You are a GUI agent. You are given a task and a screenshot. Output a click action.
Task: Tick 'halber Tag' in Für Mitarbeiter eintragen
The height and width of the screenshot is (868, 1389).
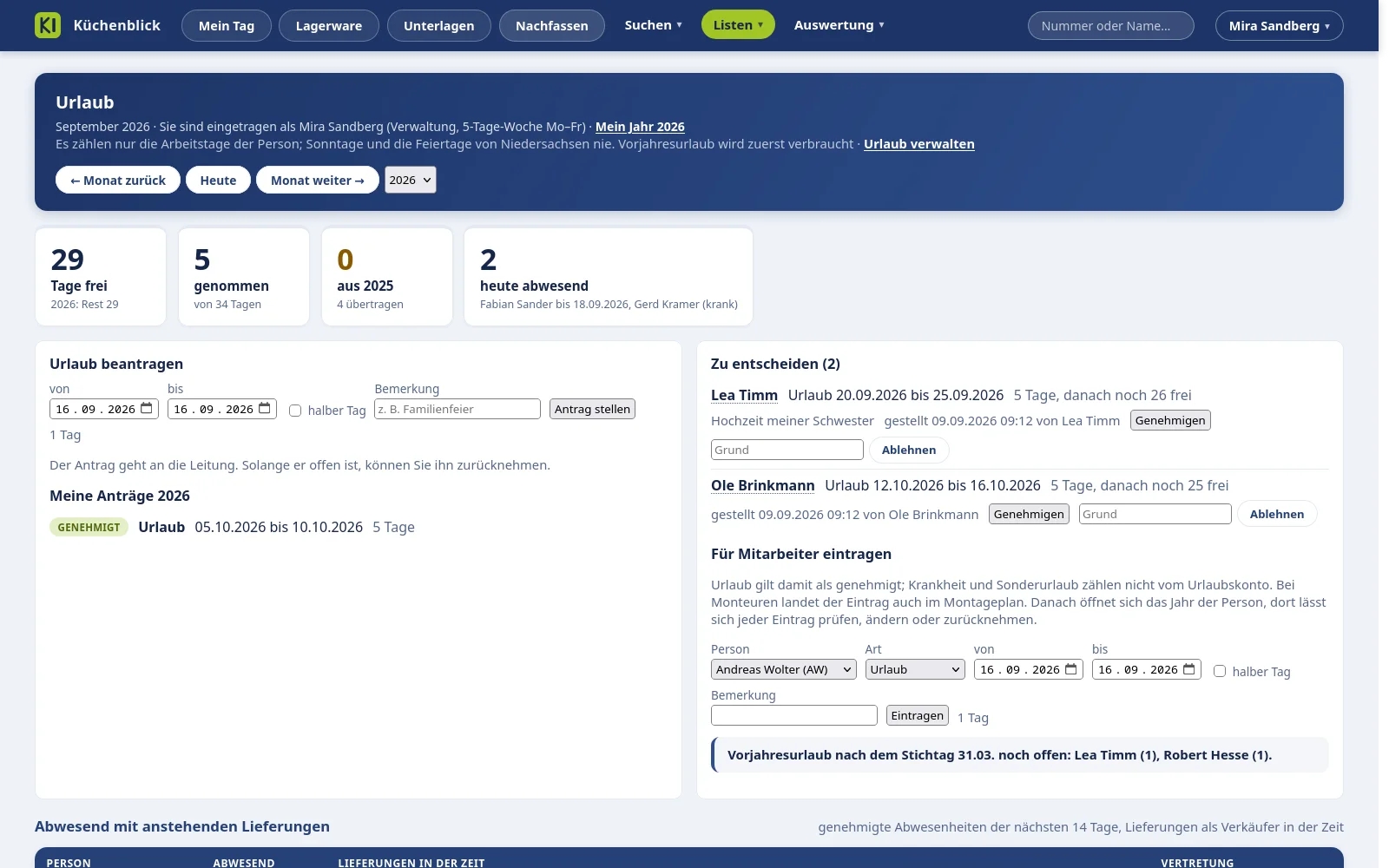(1220, 671)
